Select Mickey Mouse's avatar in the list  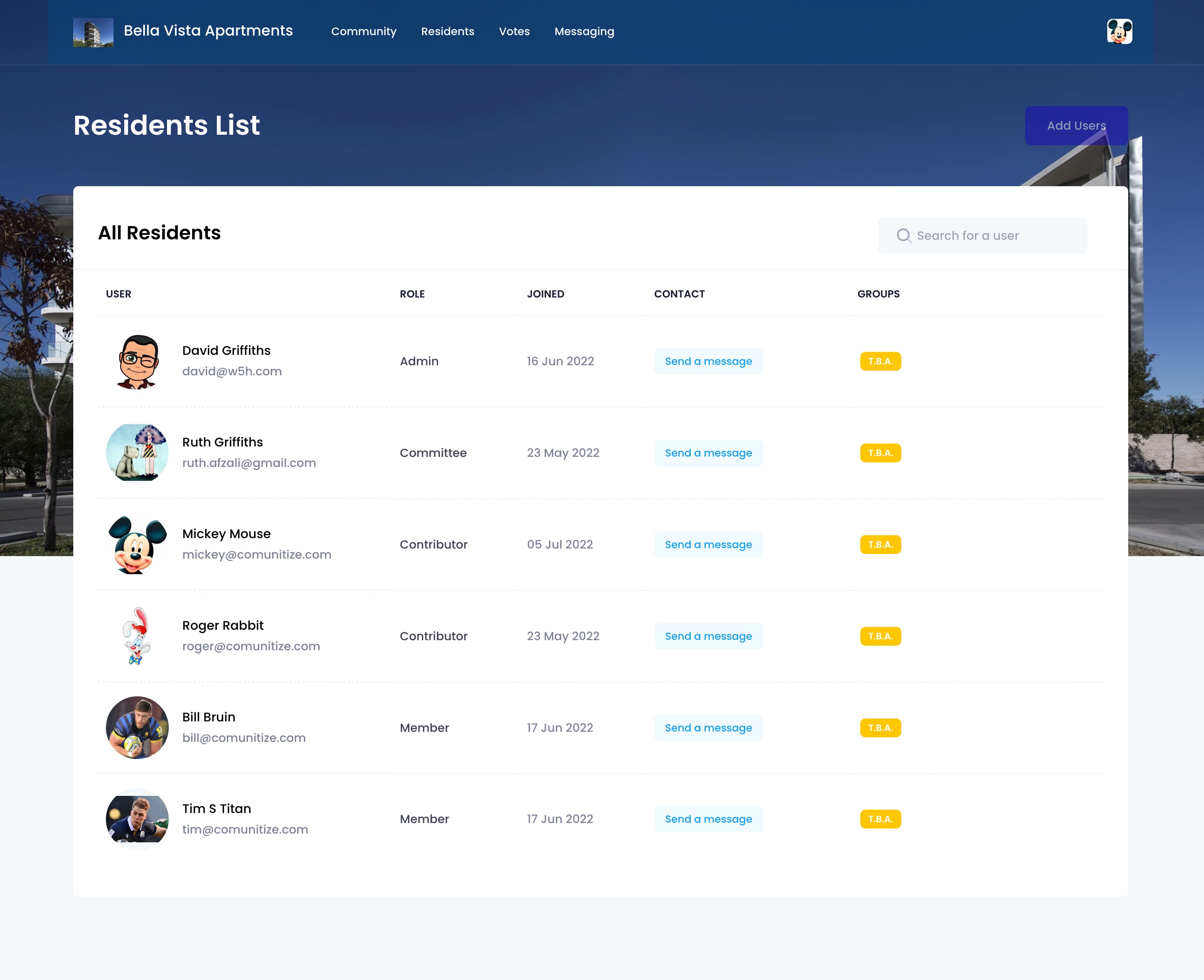tap(137, 544)
